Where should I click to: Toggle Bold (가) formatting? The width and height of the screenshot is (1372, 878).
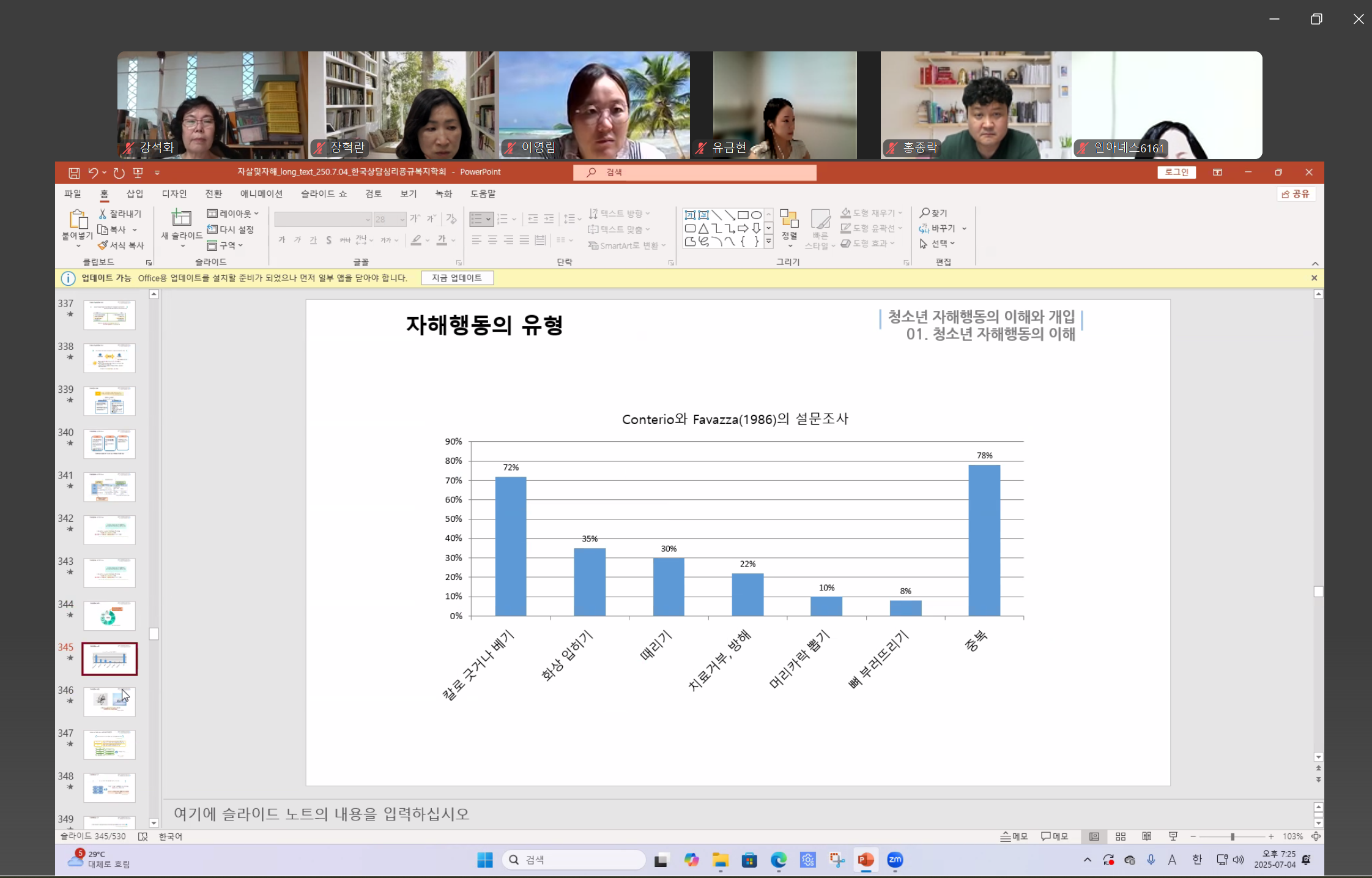pos(282,240)
